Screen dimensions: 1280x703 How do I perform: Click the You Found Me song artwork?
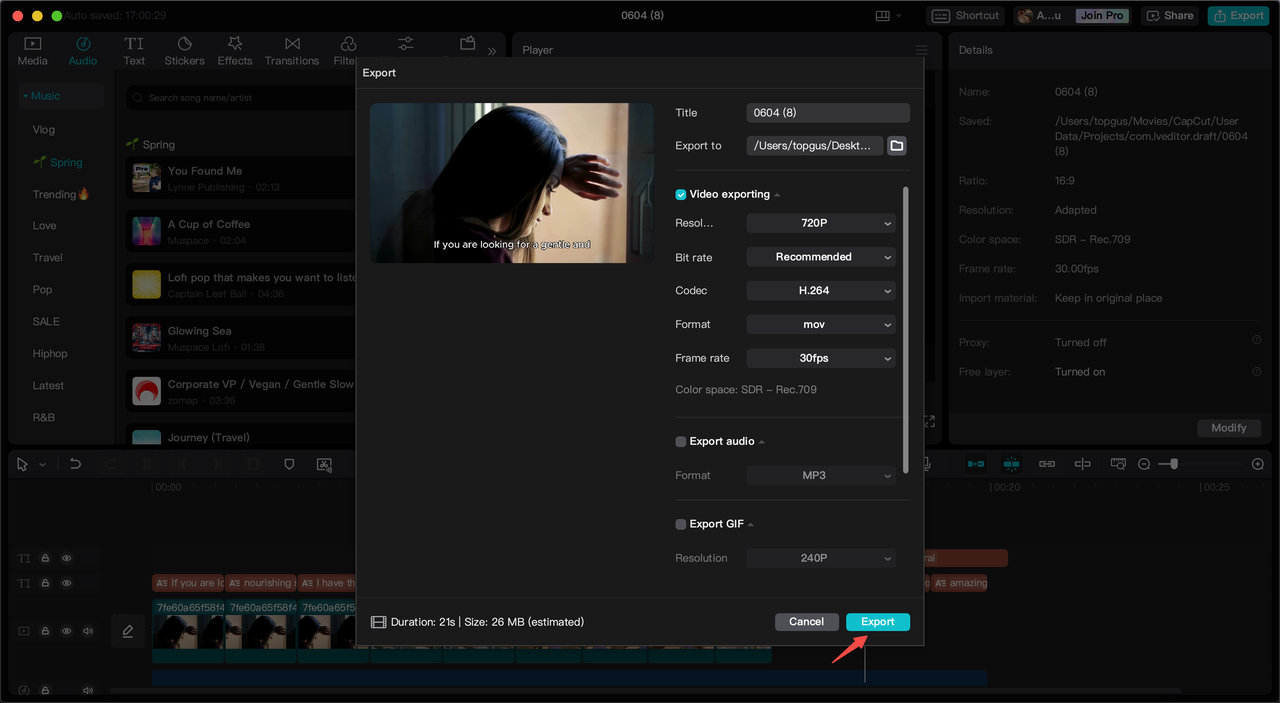[147, 178]
